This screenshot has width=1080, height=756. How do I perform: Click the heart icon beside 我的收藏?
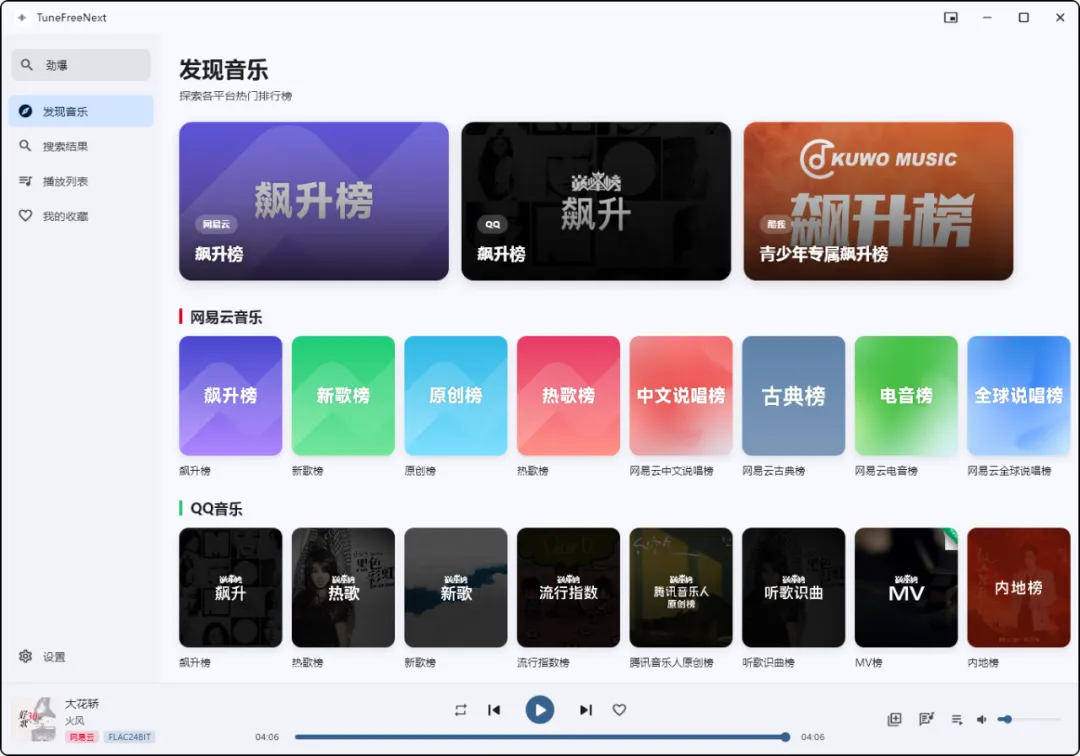25,216
